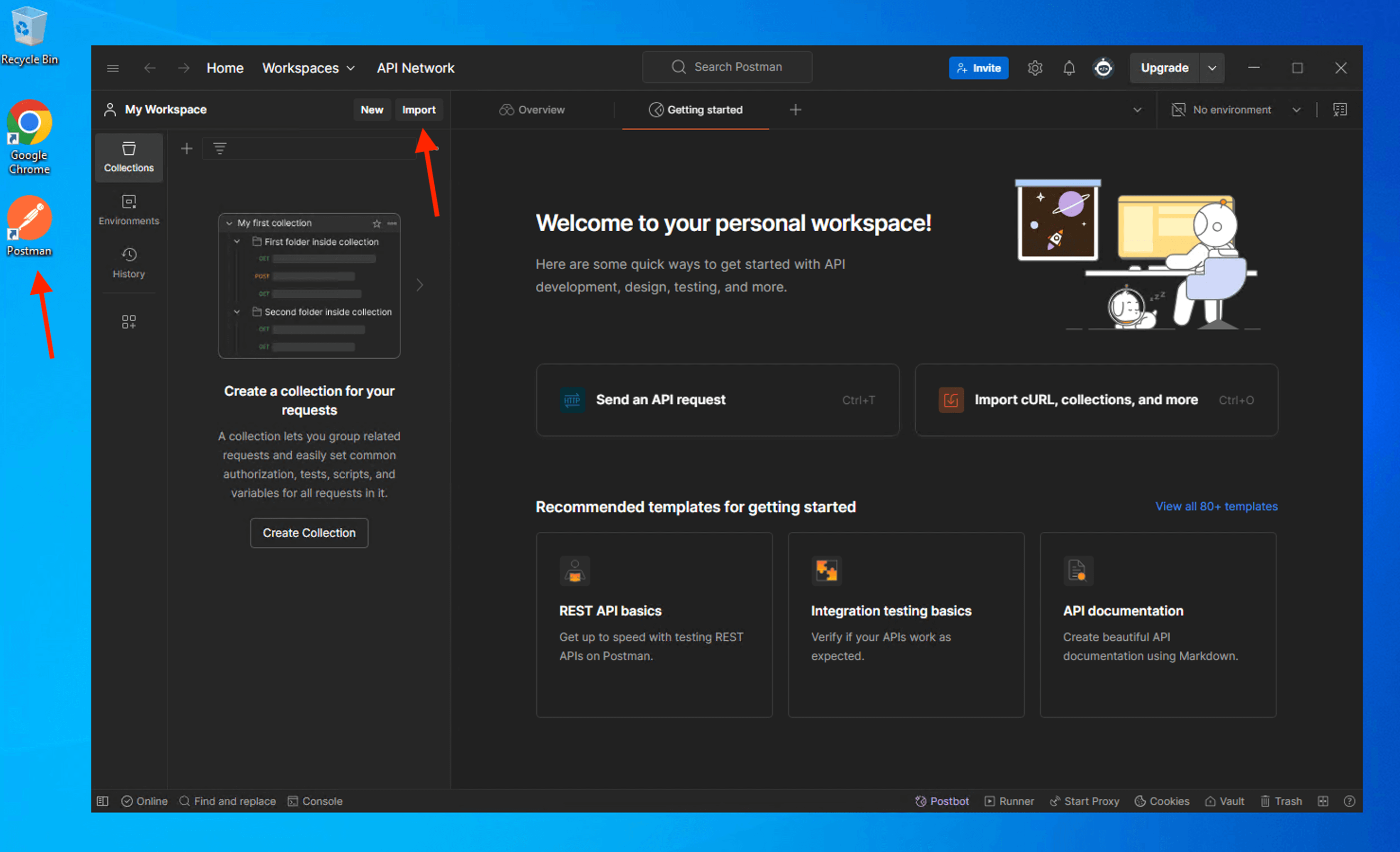Open the Collections sidebar panel

[128, 157]
